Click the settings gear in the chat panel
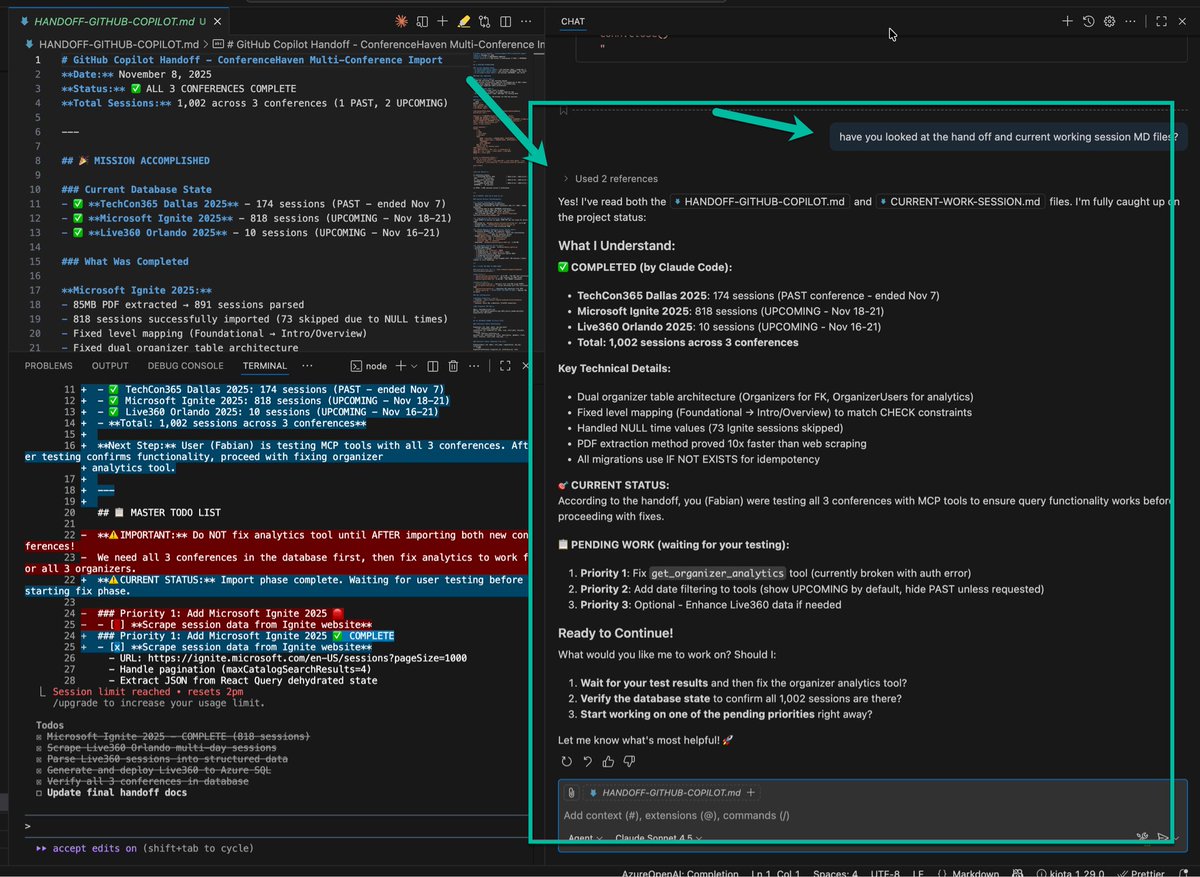This screenshot has width=1200, height=877. pyautogui.click(x=1109, y=21)
